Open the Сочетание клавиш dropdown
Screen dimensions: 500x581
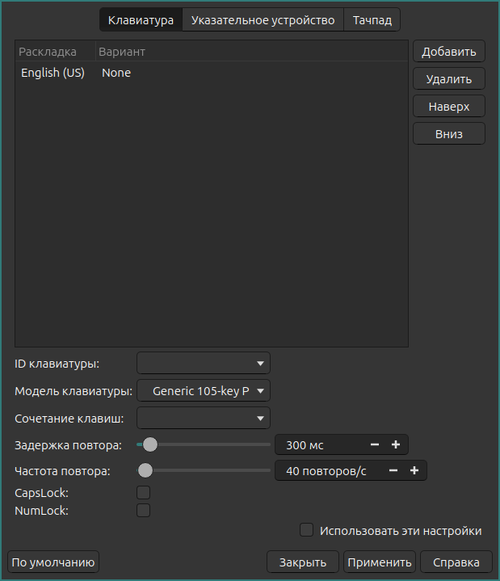click(203, 418)
